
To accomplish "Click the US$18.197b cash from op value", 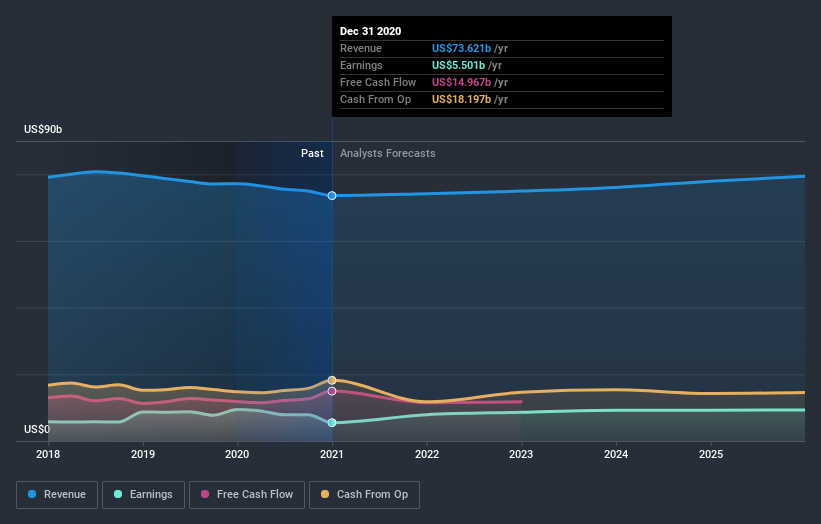I will tap(461, 99).
